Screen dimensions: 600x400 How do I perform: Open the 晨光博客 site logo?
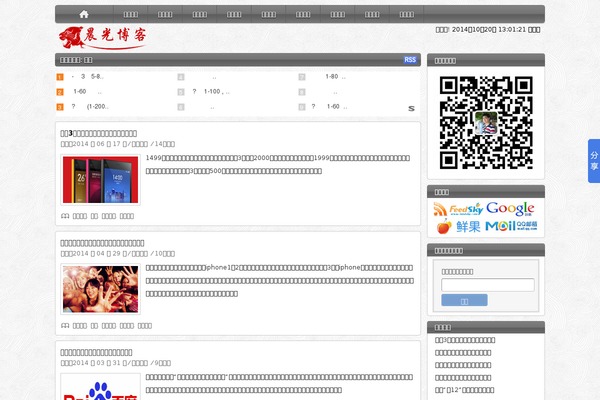[103, 38]
